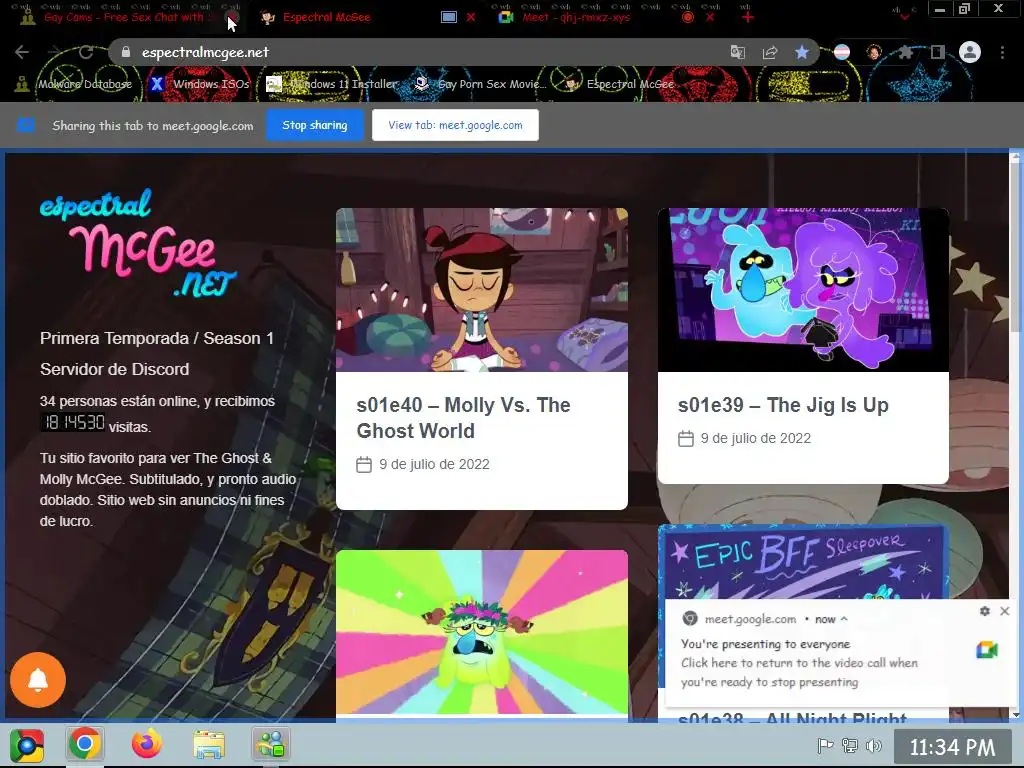This screenshot has width=1024, height=768.
Task: Open the Servidor de Discord link
Action: (114, 369)
